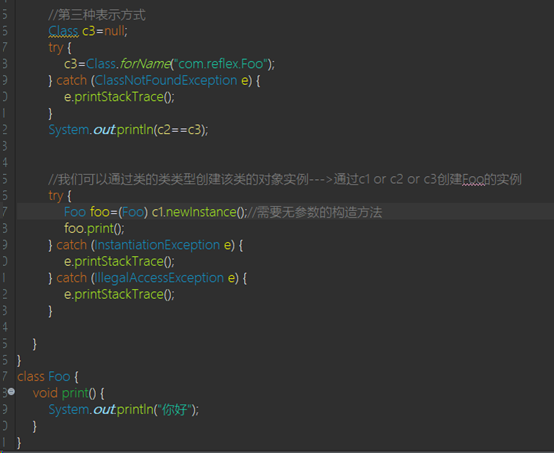Click 'class Foo {' declaration
Image resolution: width=554 pixels, height=453 pixels.
(47, 377)
